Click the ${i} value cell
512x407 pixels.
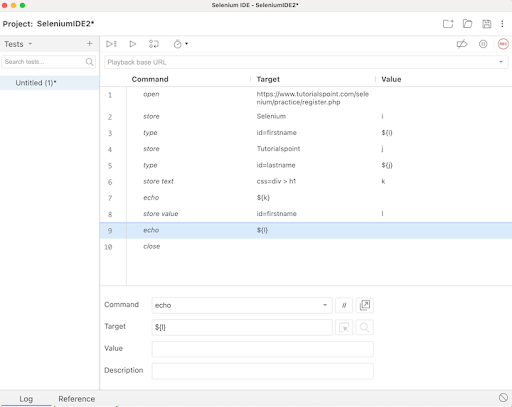387,133
